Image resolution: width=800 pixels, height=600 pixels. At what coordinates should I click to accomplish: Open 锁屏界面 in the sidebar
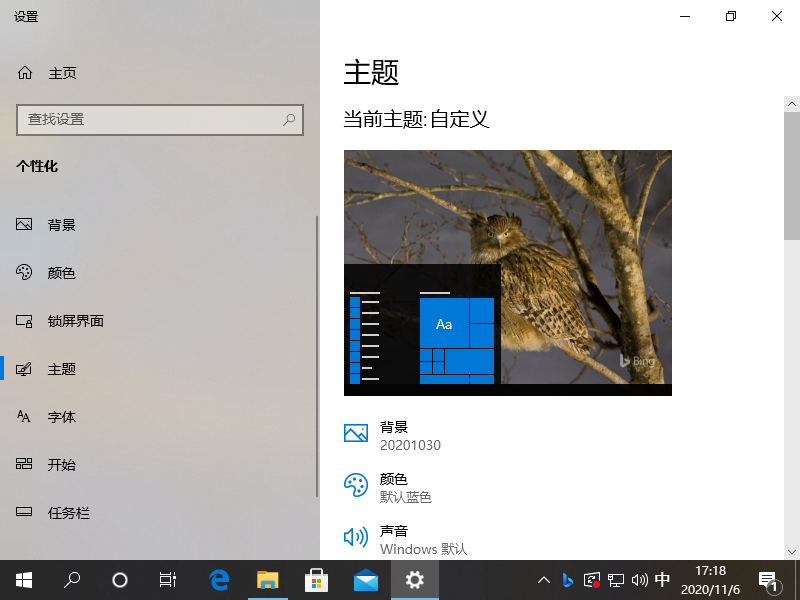tap(158, 320)
